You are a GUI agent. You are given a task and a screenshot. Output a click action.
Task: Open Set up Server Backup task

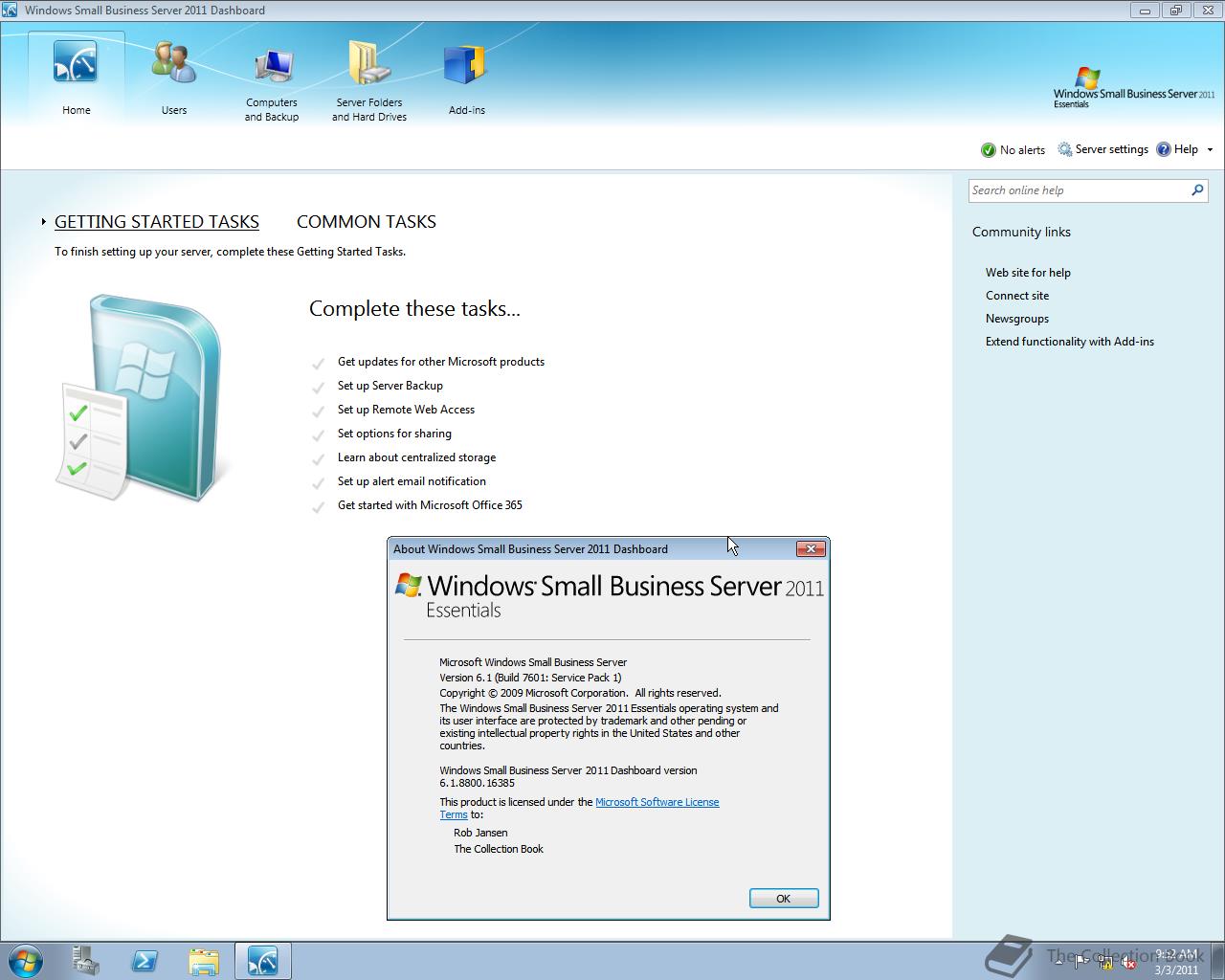coord(390,386)
